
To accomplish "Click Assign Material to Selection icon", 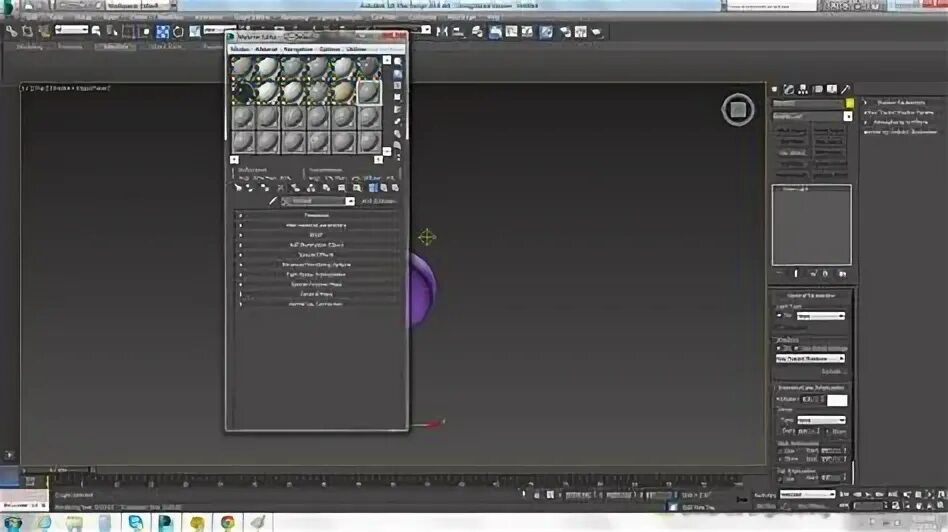I will (265, 188).
